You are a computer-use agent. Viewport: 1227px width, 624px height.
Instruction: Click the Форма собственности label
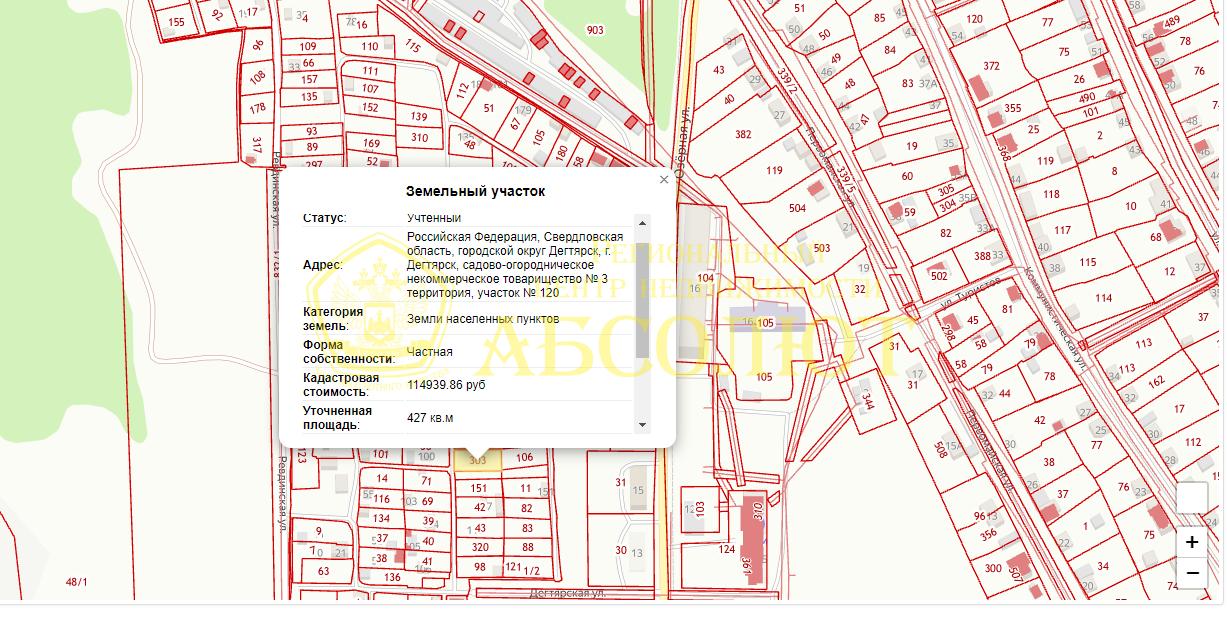(349, 351)
